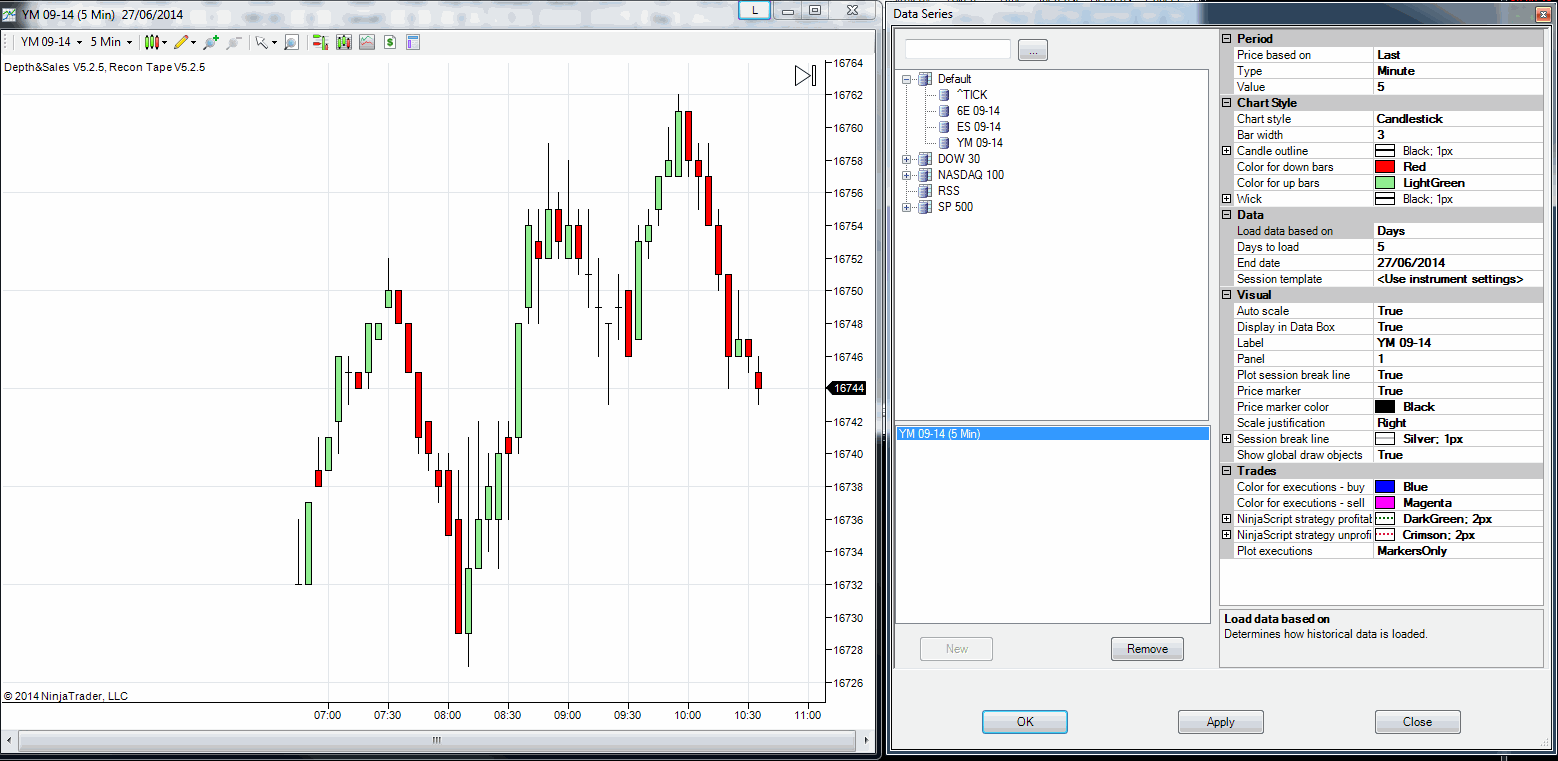Open Chart Trader from the chart toolbar

coord(320,42)
